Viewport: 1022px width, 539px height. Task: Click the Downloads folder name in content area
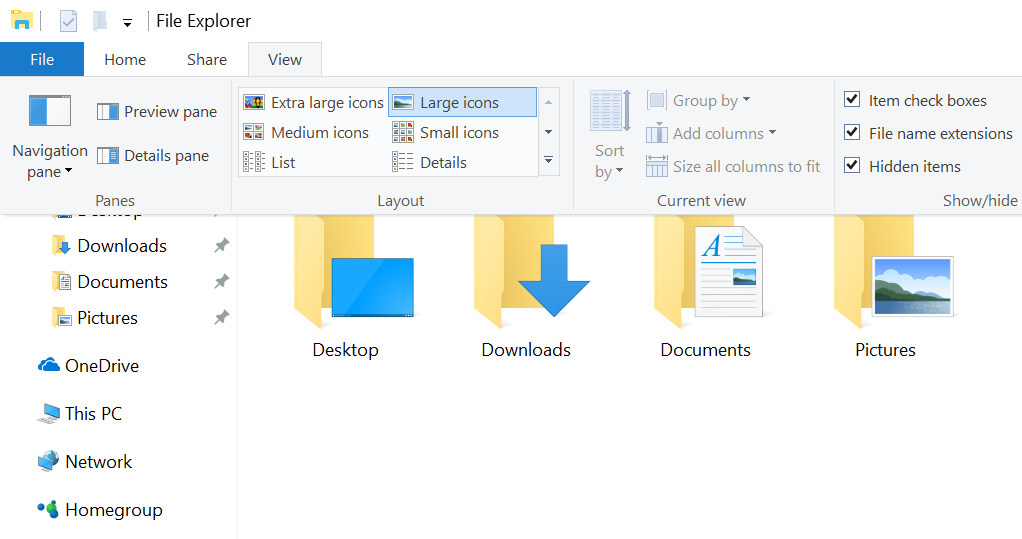(x=526, y=350)
